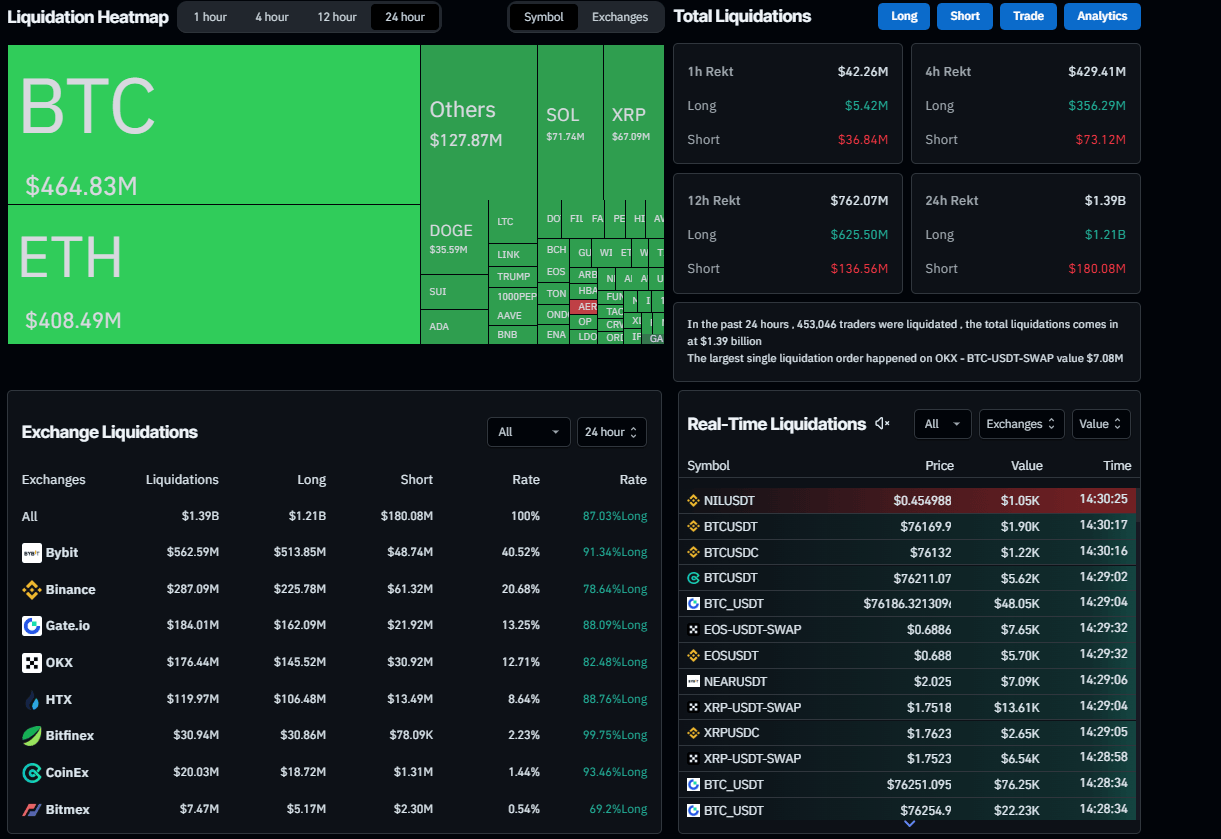1221x839 pixels.
Task: Click the Bitfinex leaf logo icon
Action: [32, 736]
